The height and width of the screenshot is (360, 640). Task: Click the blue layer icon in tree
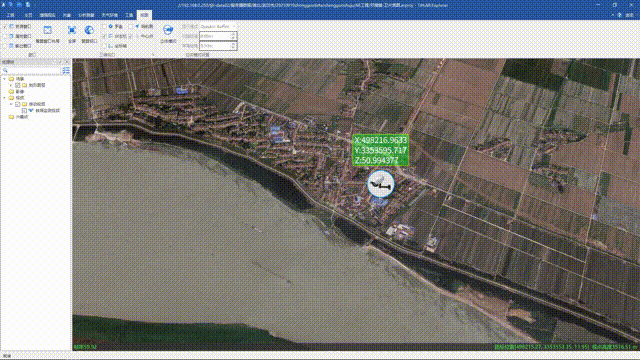pos(31,111)
